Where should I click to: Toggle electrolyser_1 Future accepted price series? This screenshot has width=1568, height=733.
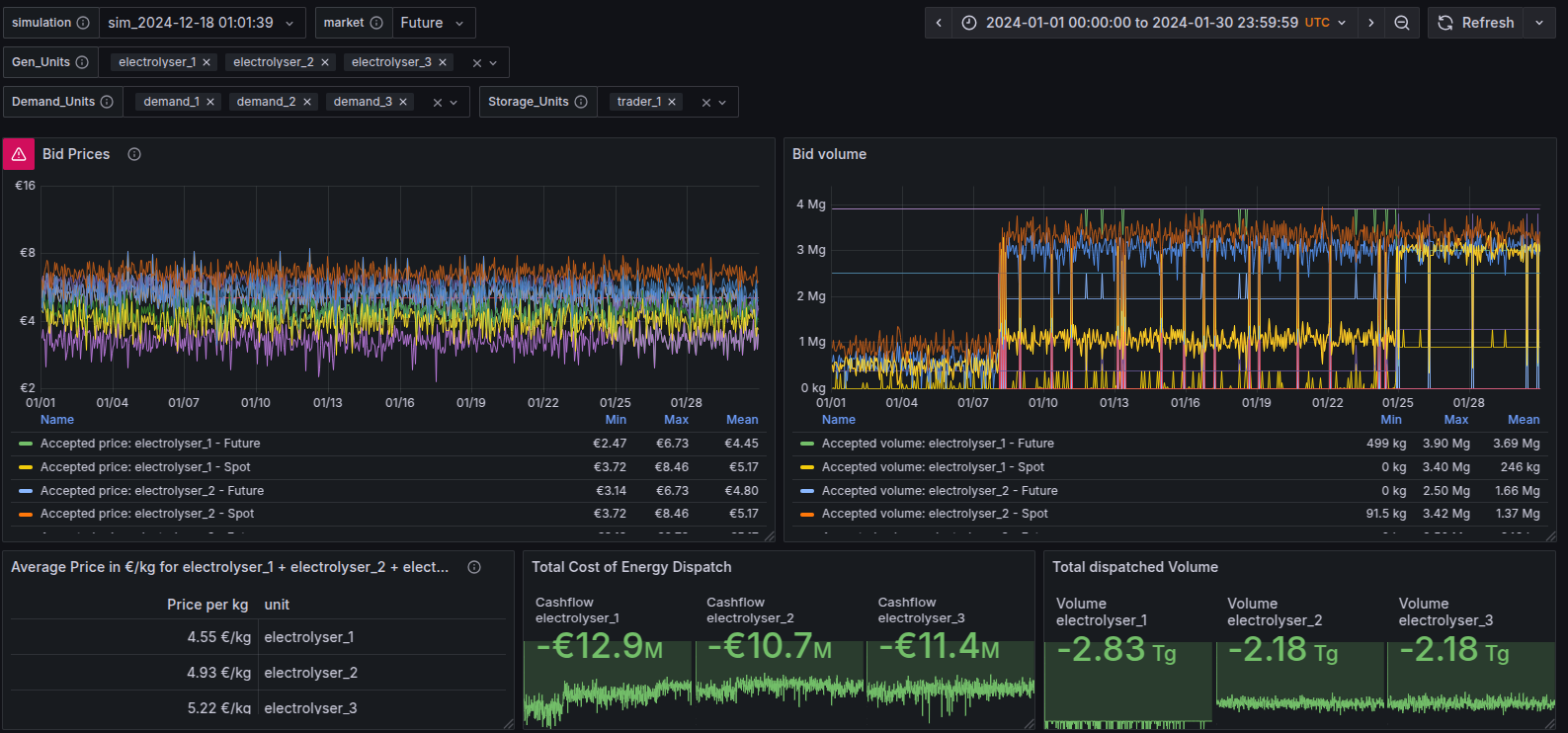[x=149, y=444]
